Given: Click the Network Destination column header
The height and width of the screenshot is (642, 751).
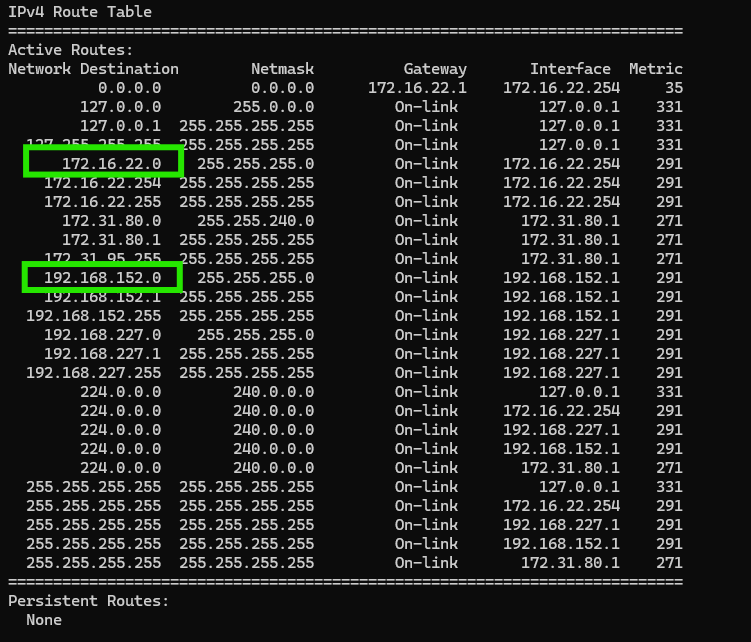Looking at the screenshot, I should (x=93, y=69).
